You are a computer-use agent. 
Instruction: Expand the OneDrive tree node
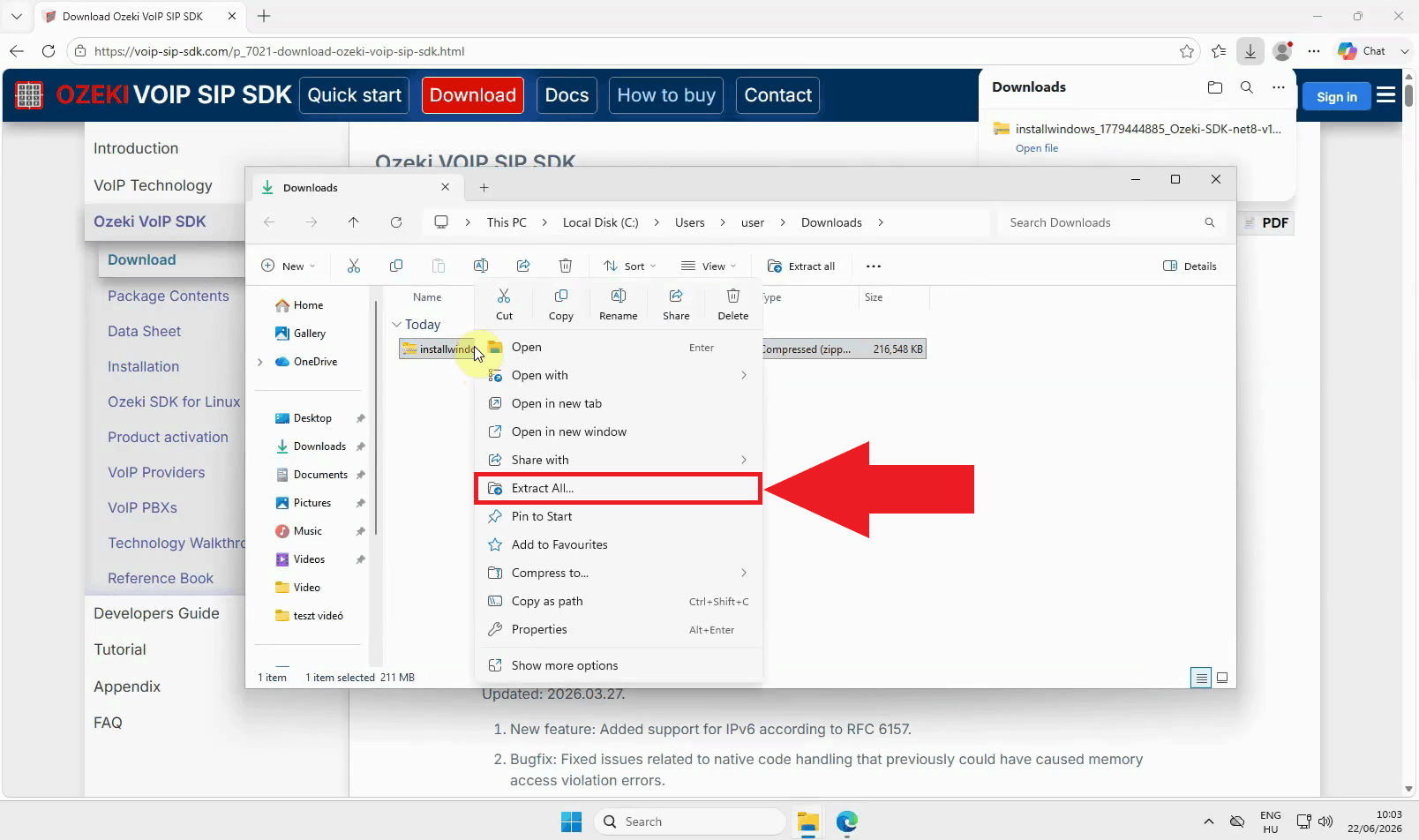pyautogui.click(x=259, y=362)
